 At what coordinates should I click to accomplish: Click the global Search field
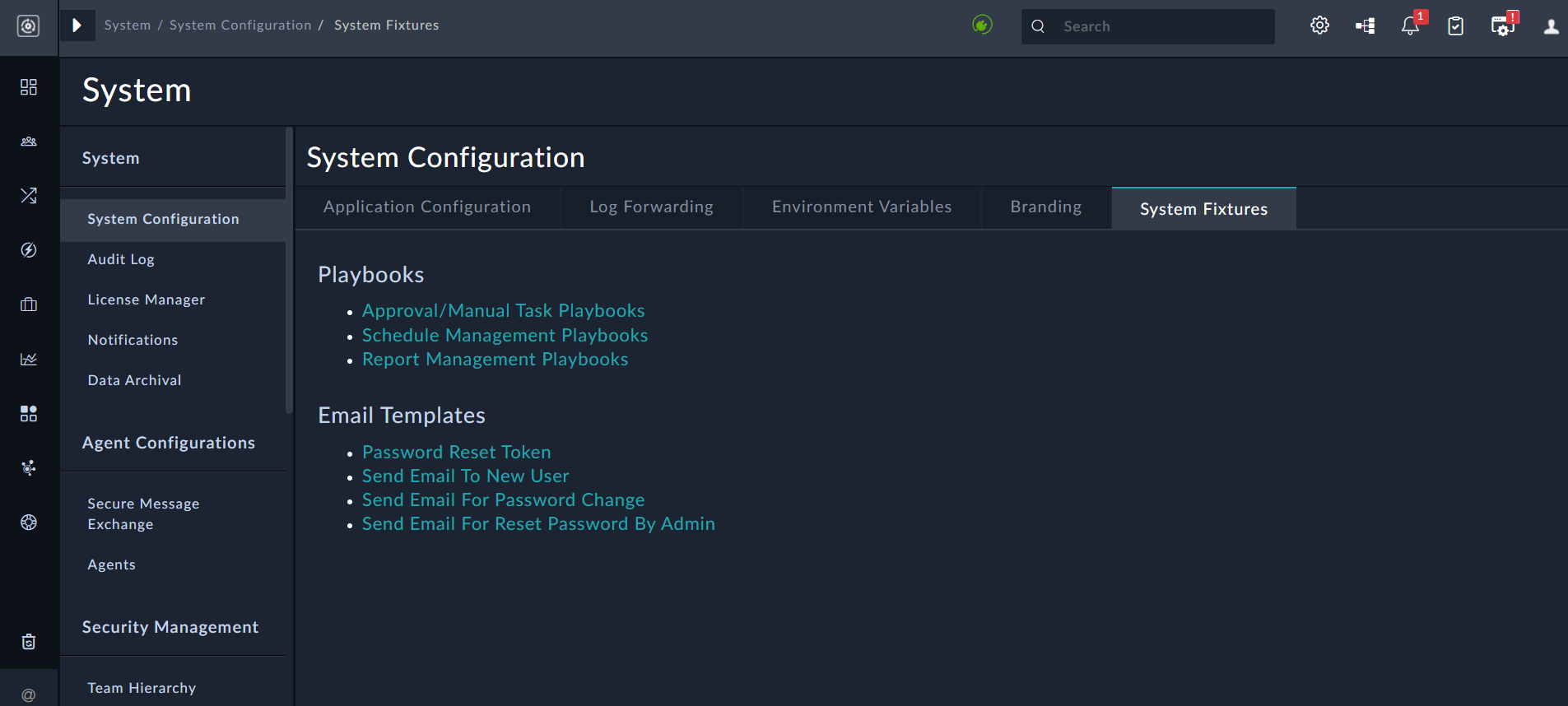coord(1161,26)
